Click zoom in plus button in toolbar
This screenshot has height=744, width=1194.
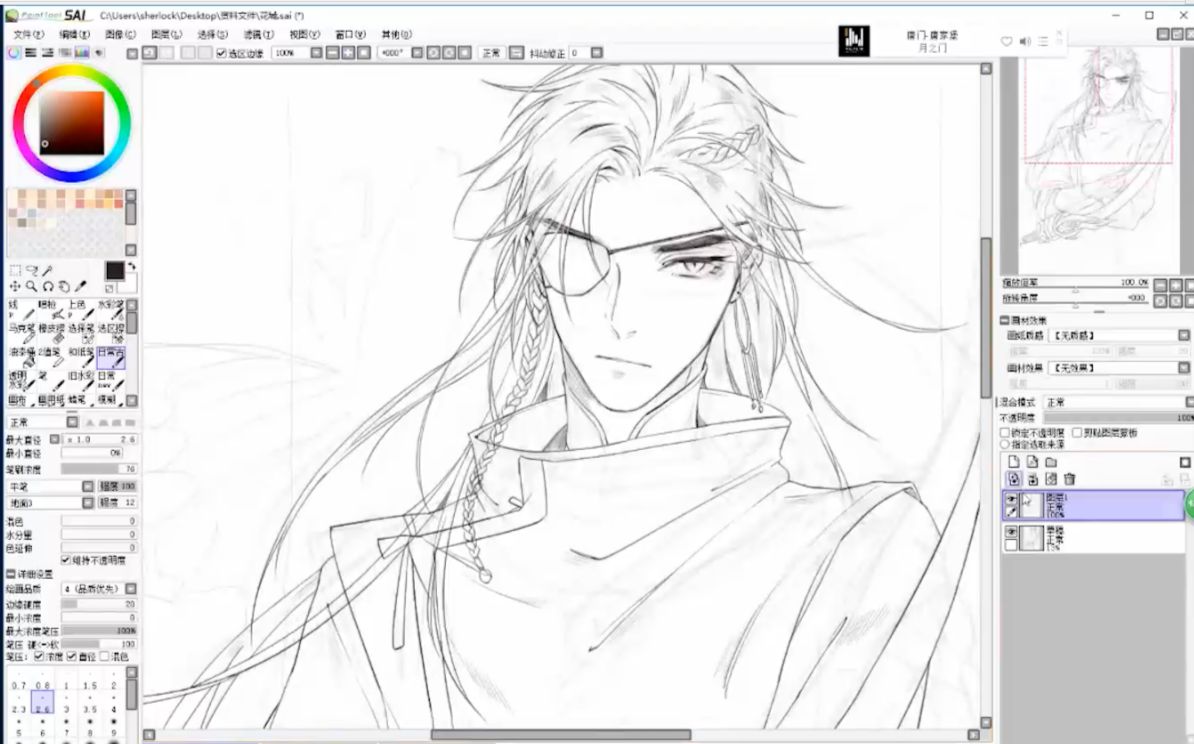pos(348,53)
